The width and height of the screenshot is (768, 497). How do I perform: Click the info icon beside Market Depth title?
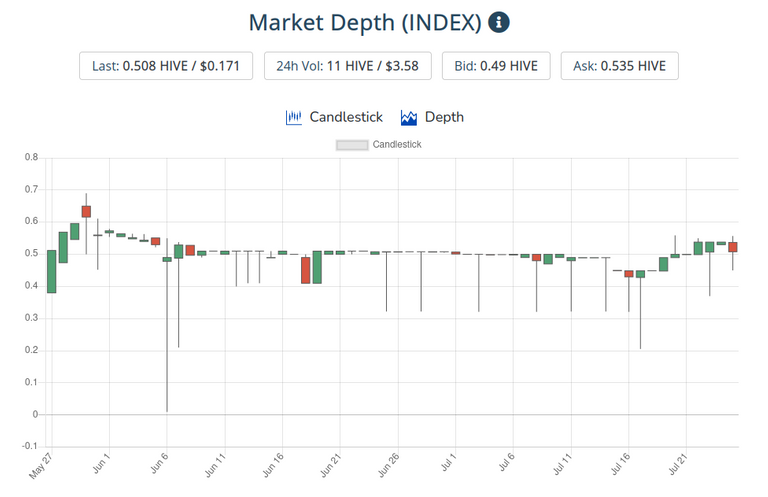coord(499,22)
